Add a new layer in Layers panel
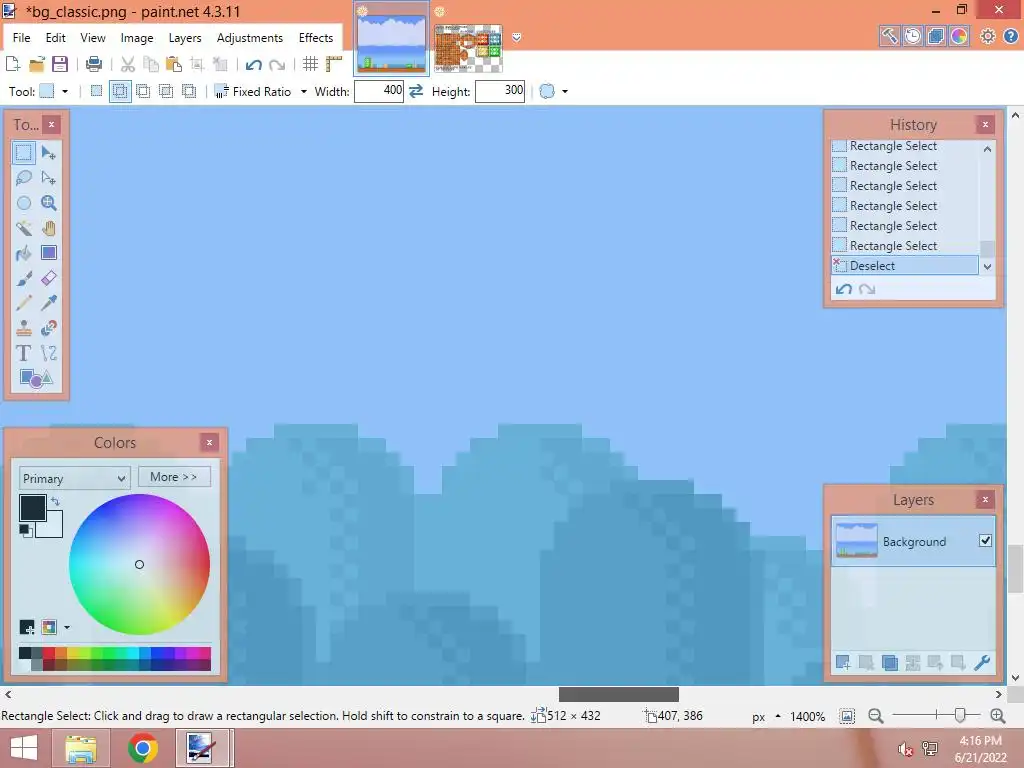This screenshot has width=1024, height=768. (843, 663)
